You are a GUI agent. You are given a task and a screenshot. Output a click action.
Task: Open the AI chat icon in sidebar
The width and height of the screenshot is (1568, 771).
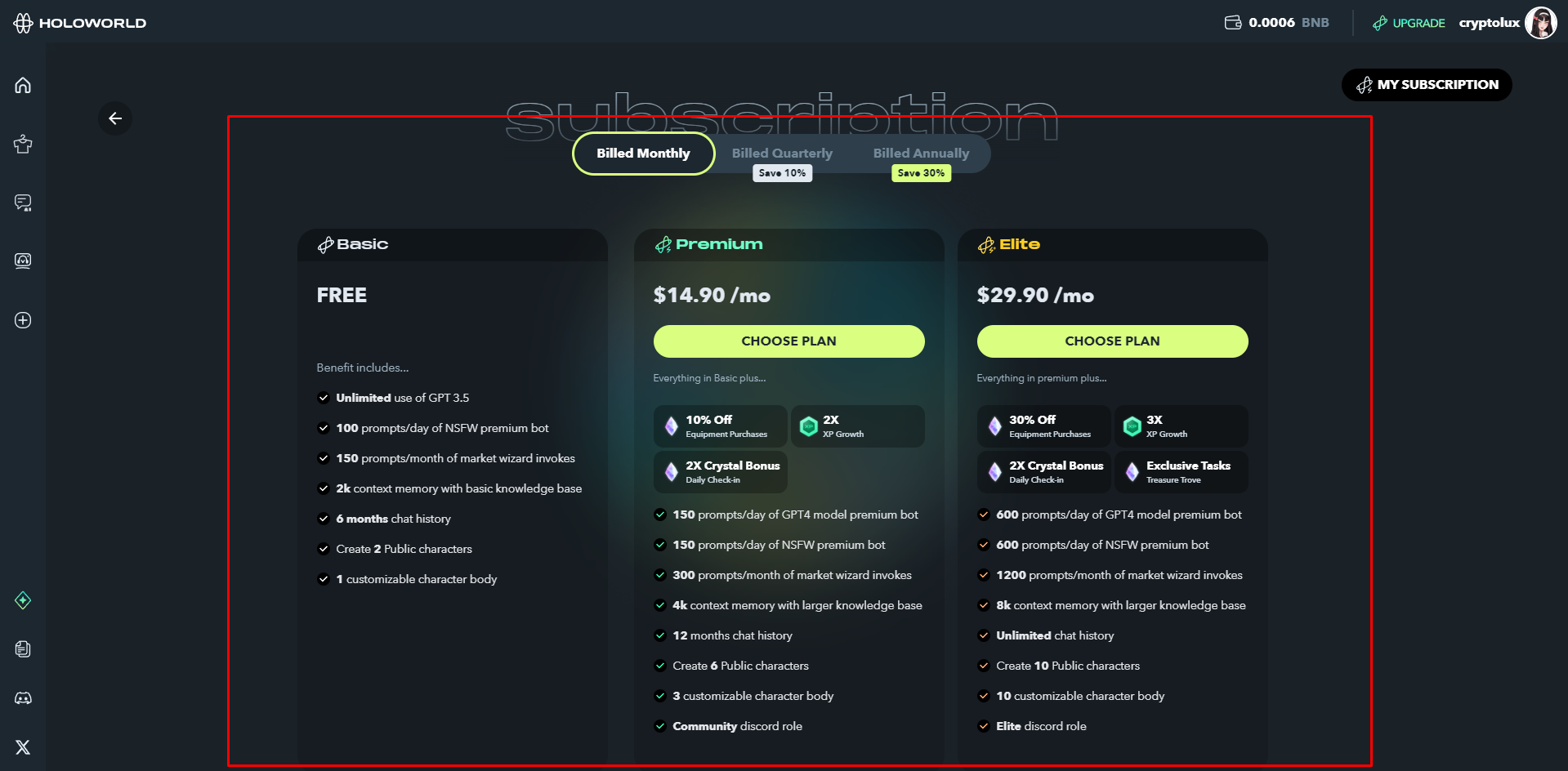(x=23, y=203)
